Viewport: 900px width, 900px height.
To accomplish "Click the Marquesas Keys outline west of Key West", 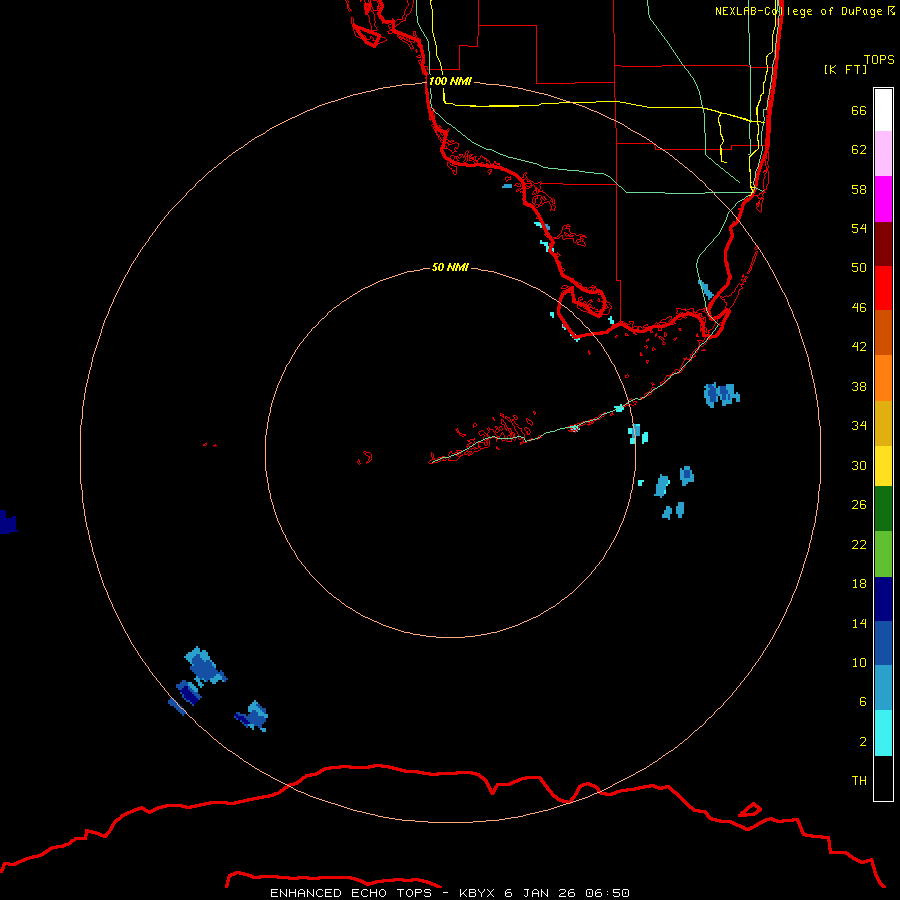I will 365,458.
